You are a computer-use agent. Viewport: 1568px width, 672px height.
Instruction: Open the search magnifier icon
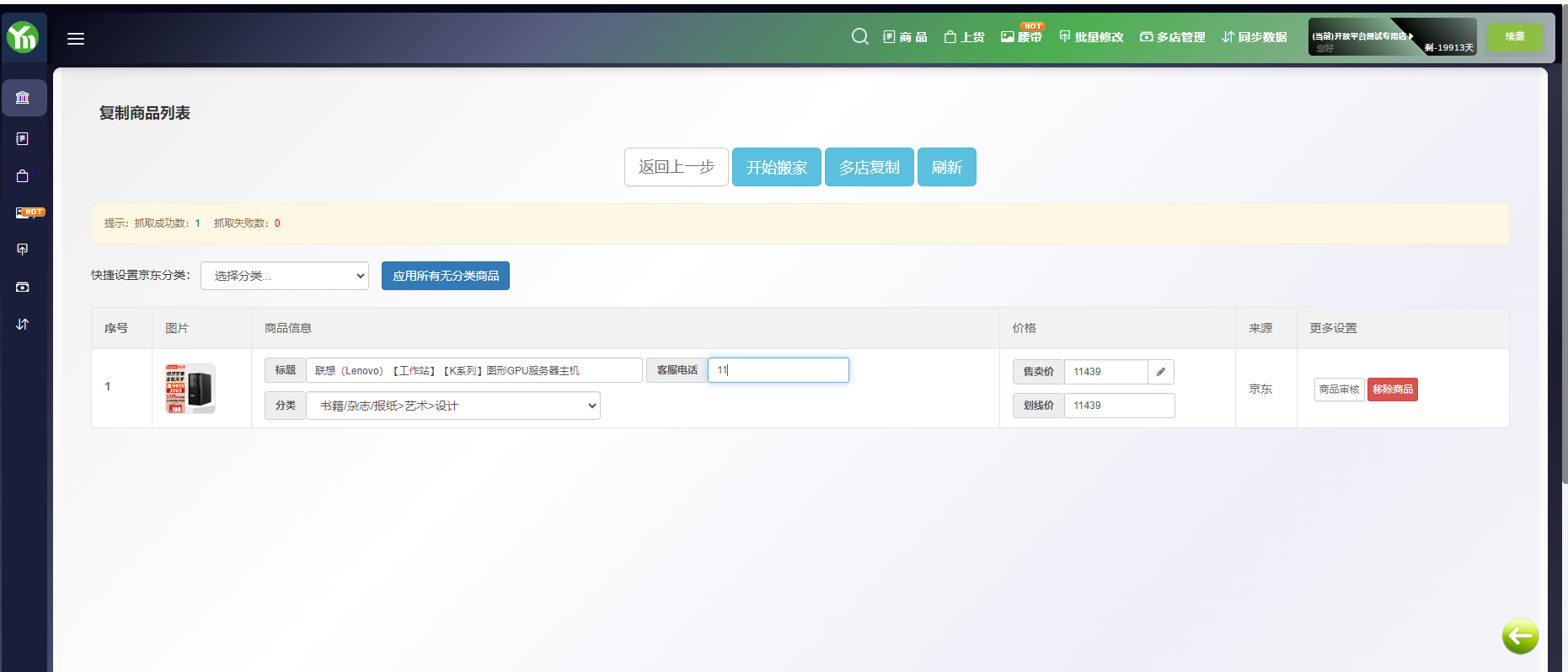859,36
